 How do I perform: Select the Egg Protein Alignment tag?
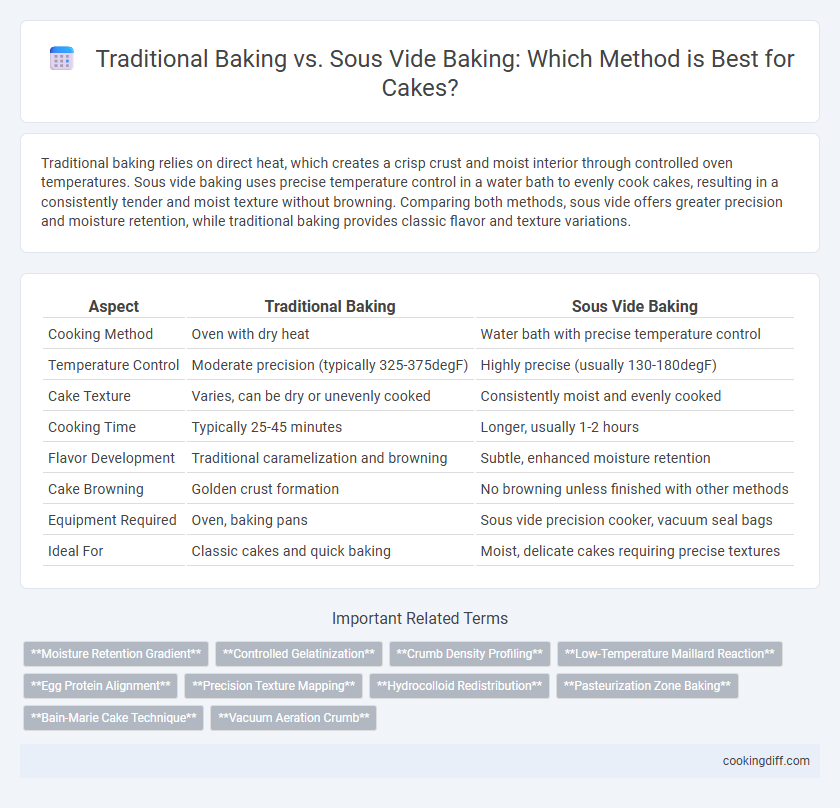tap(100, 686)
